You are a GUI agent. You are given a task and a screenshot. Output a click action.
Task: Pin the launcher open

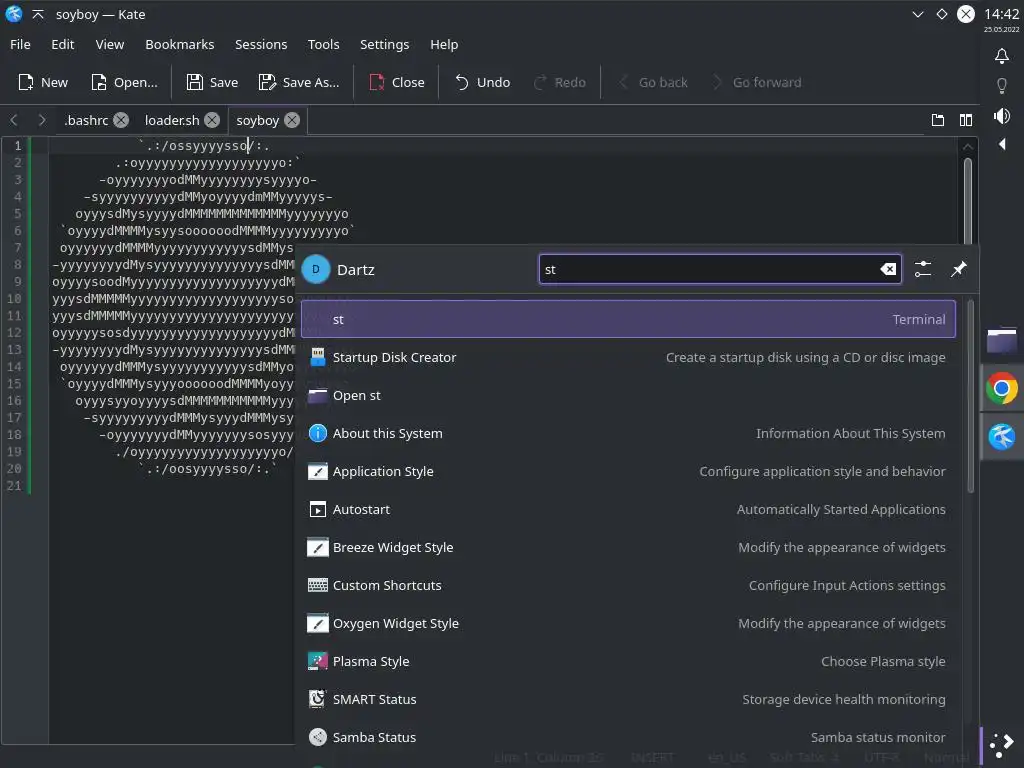tap(958, 269)
